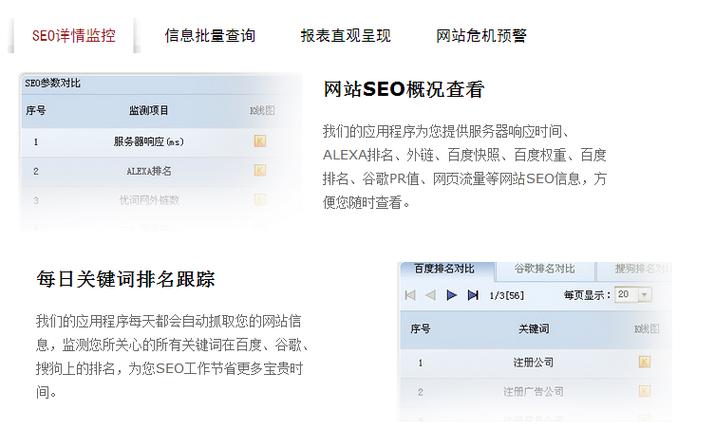Select the faded 搜狗排名对比 tab
The height and width of the screenshot is (448, 715).
pyautogui.click(x=641, y=269)
